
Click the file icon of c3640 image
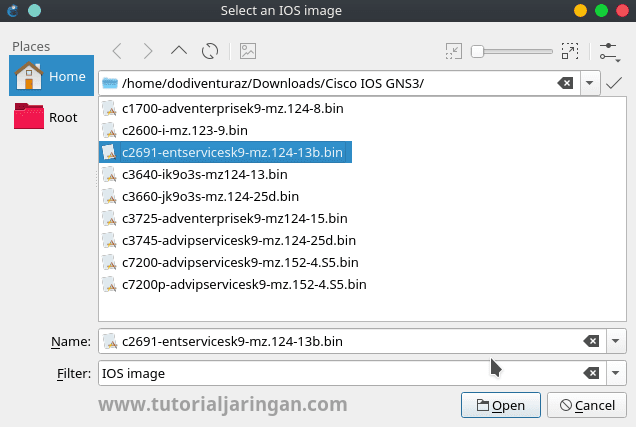pos(110,174)
